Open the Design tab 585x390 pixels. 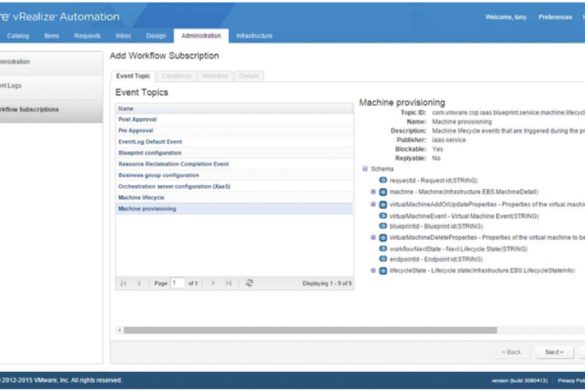(156, 36)
